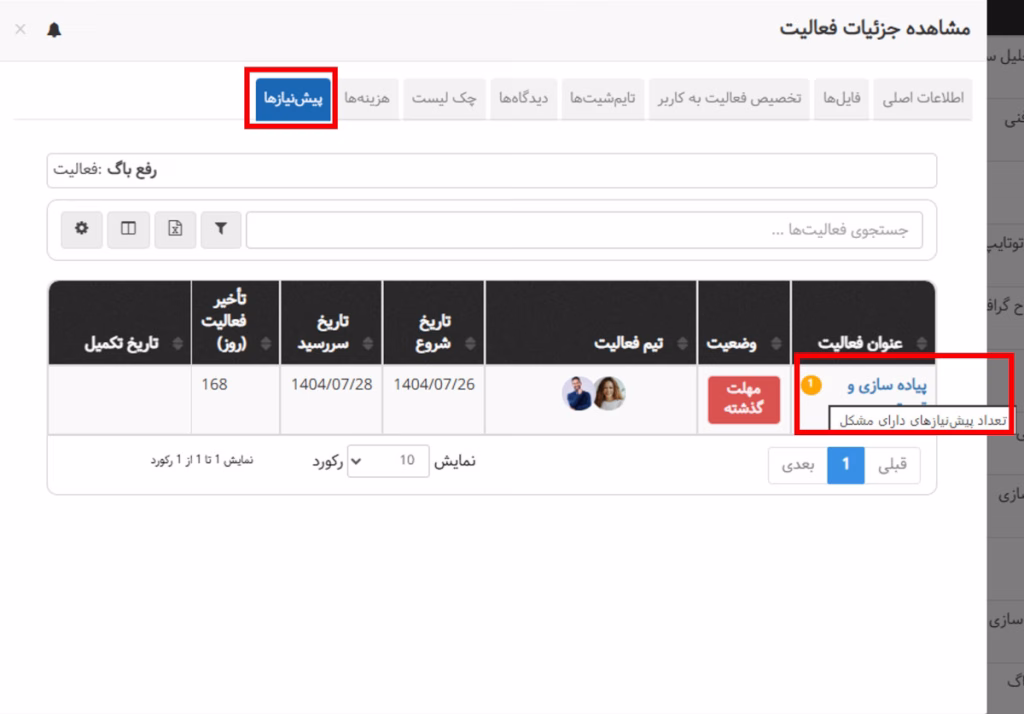
Task: Open the table settings gear icon
Action: click(81, 229)
